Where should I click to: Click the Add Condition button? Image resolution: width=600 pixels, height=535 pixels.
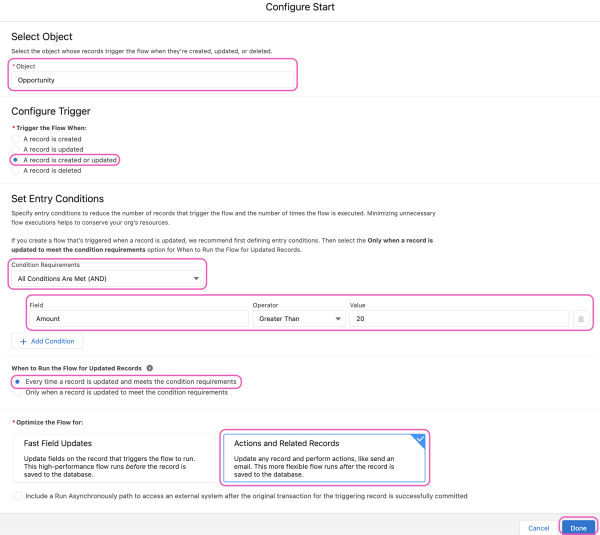tap(47, 341)
